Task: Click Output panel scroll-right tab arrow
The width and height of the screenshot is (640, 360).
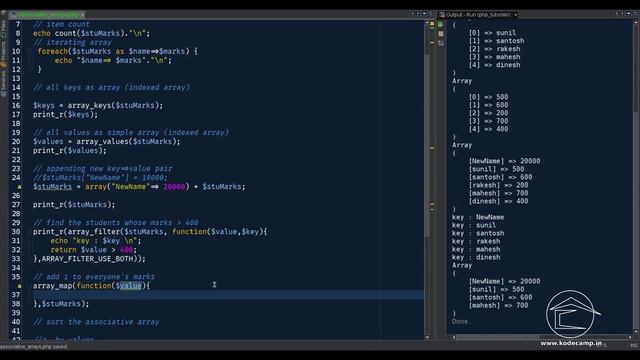Action: [x=622, y=13]
